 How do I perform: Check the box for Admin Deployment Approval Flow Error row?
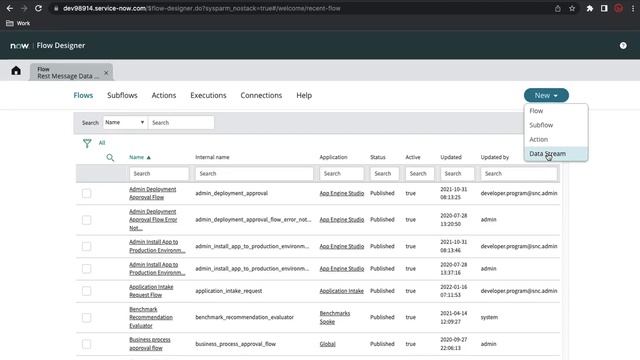click(x=87, y=220)
